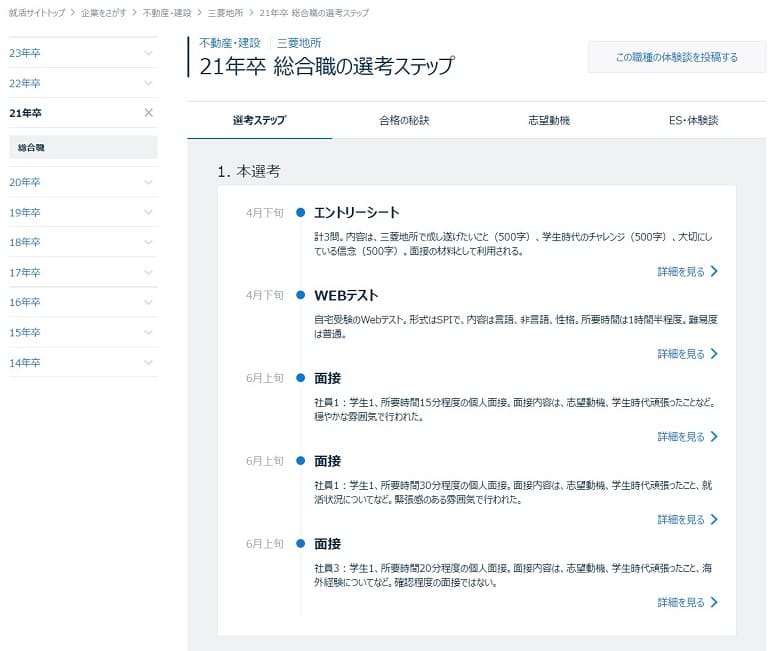Image resolution: width=780 pixels, height=651 pixels.
Task: Click the エントリーシート heading
Action: point(357,213)
